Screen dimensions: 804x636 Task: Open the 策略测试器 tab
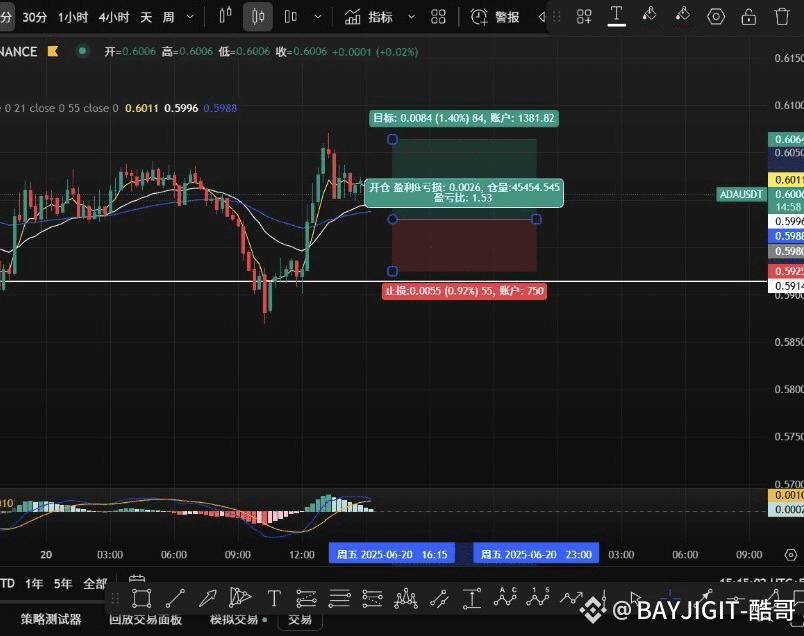pyautogui.click(x=51, y=620)
